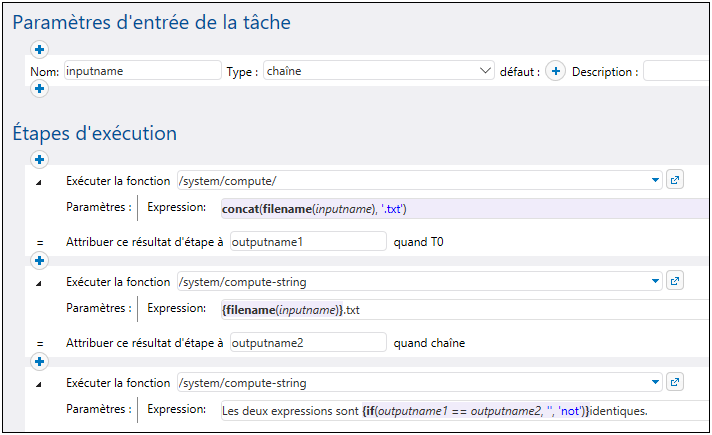Open second /system/compute-string function link icon
Screen dimensions: 712x435
pos(675,382)
